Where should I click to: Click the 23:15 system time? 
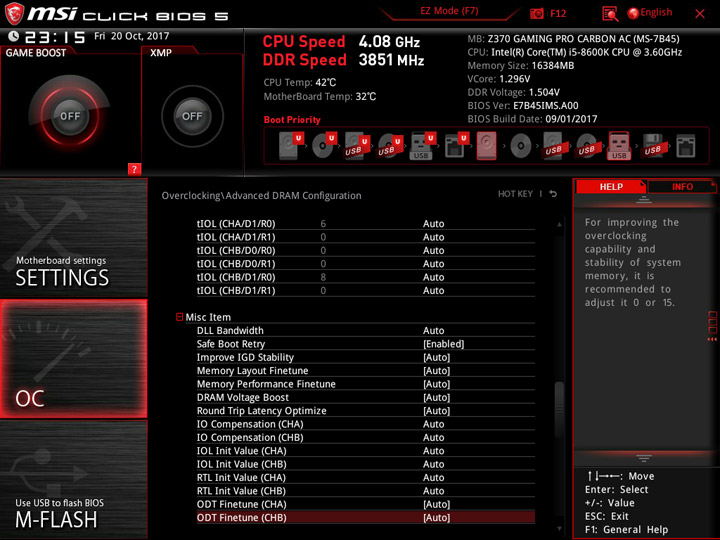tap(55, 37)
